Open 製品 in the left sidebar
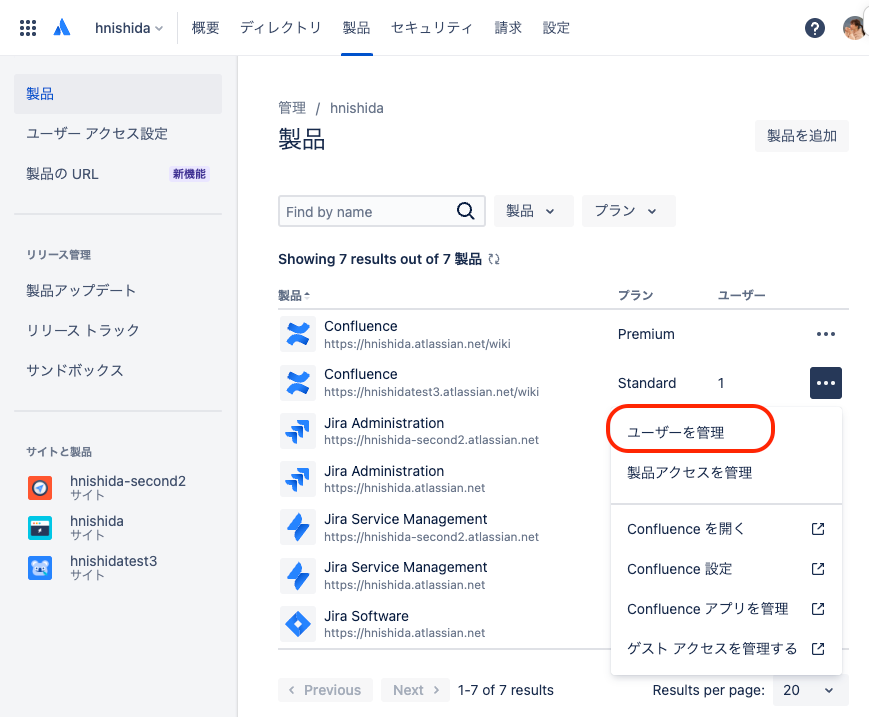 (118, 94)
